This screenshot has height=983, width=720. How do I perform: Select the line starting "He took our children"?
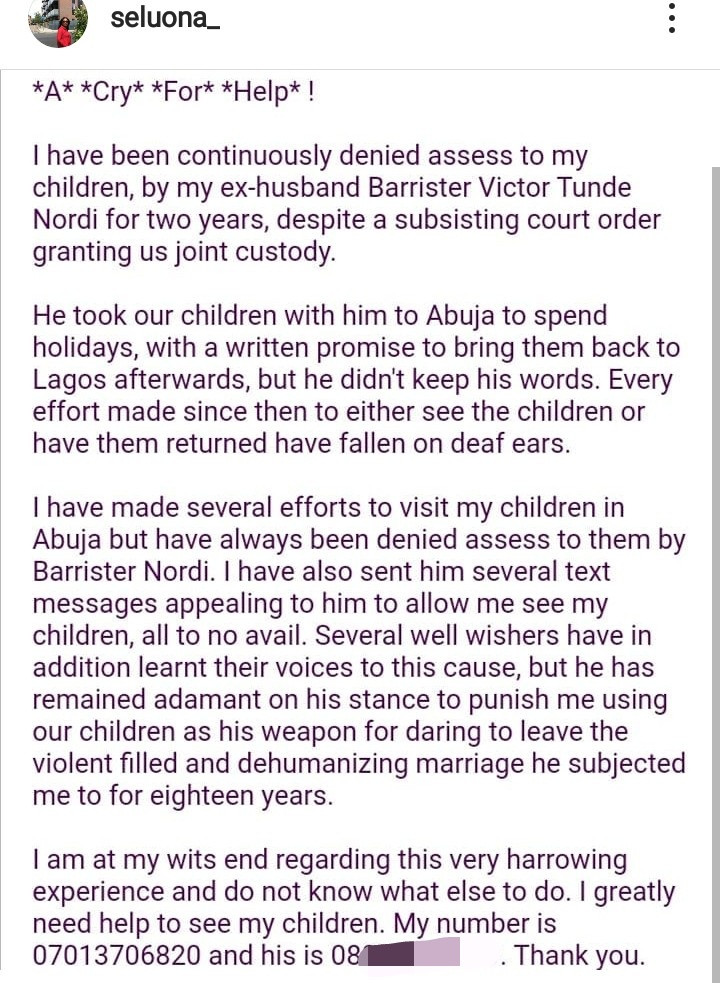(x=320, y=316)
